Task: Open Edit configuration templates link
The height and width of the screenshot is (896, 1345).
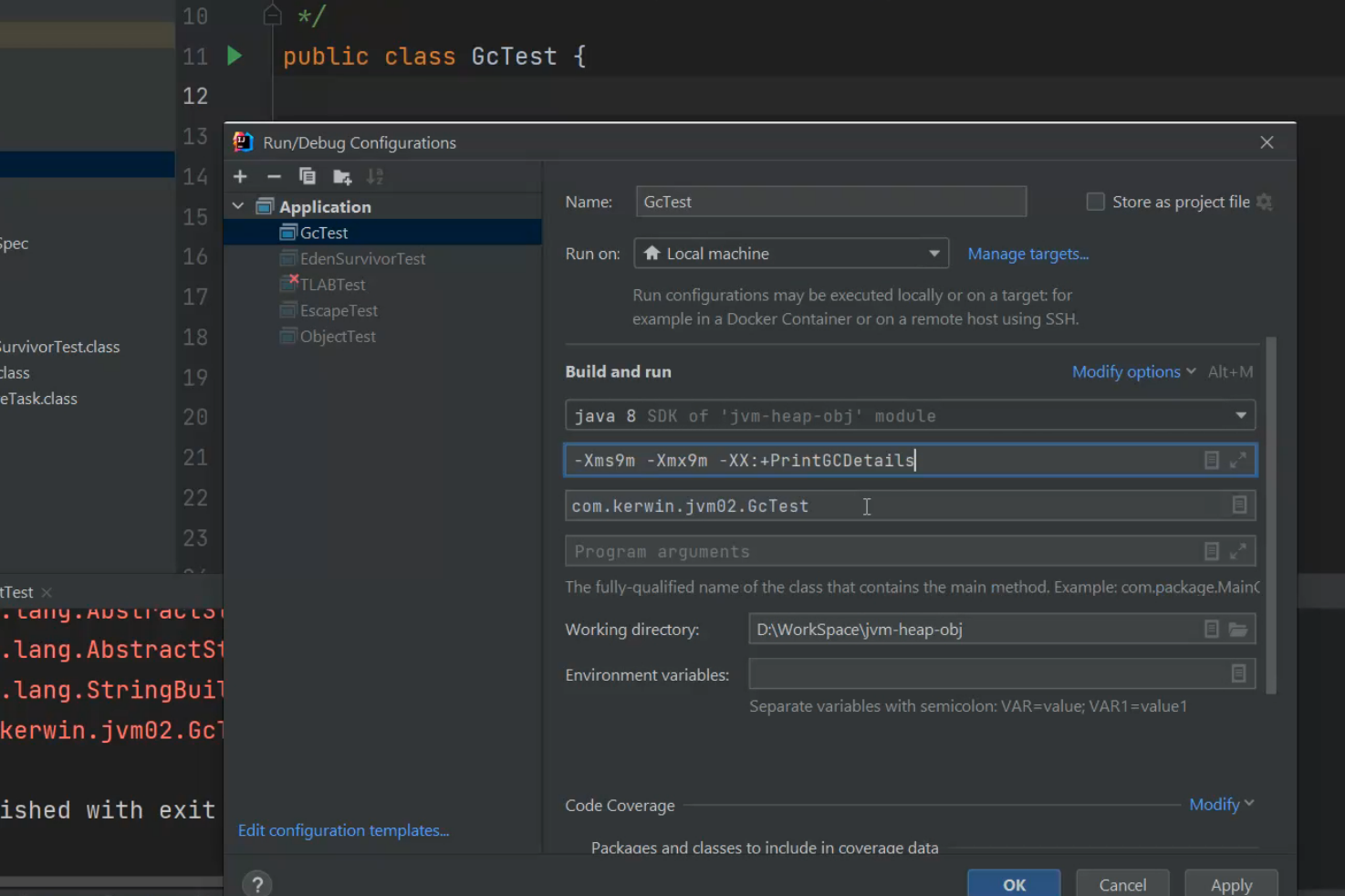Action: [343, 830]
